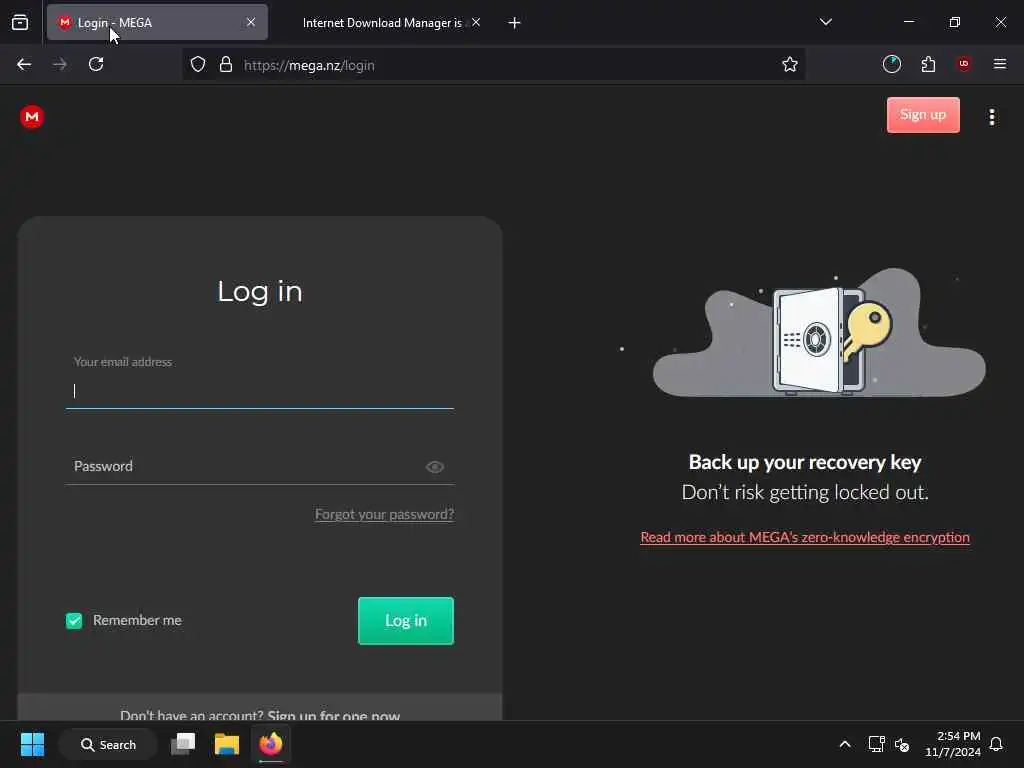Close the Internet Download Manager tab

(476, 22)
